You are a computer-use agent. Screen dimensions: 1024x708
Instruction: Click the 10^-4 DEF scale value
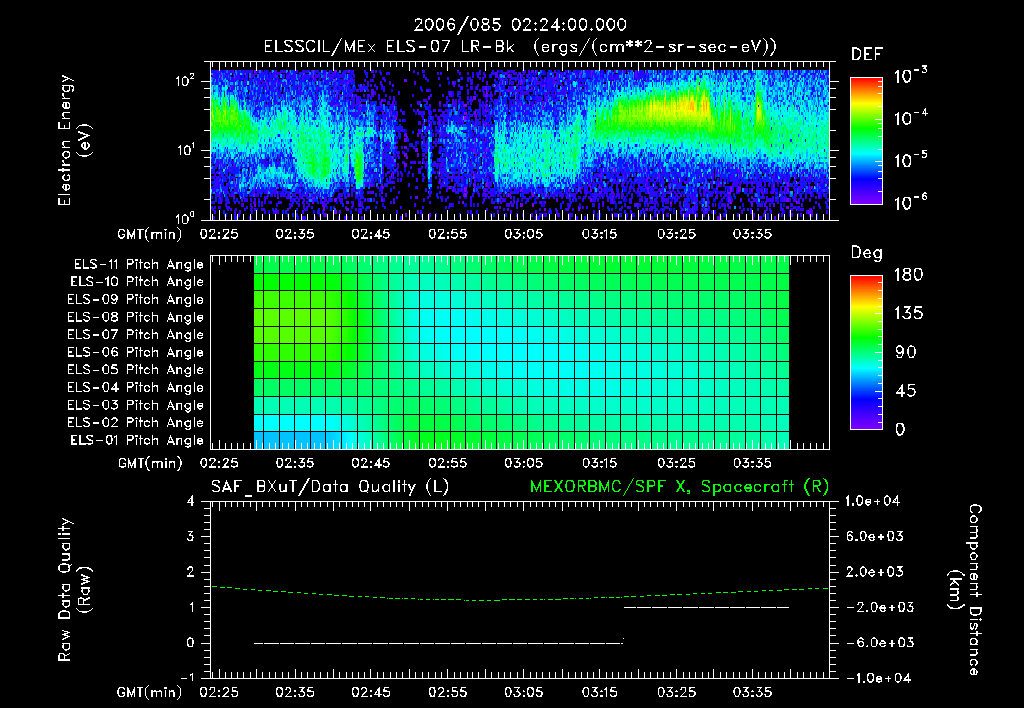(x=910, y=118)
